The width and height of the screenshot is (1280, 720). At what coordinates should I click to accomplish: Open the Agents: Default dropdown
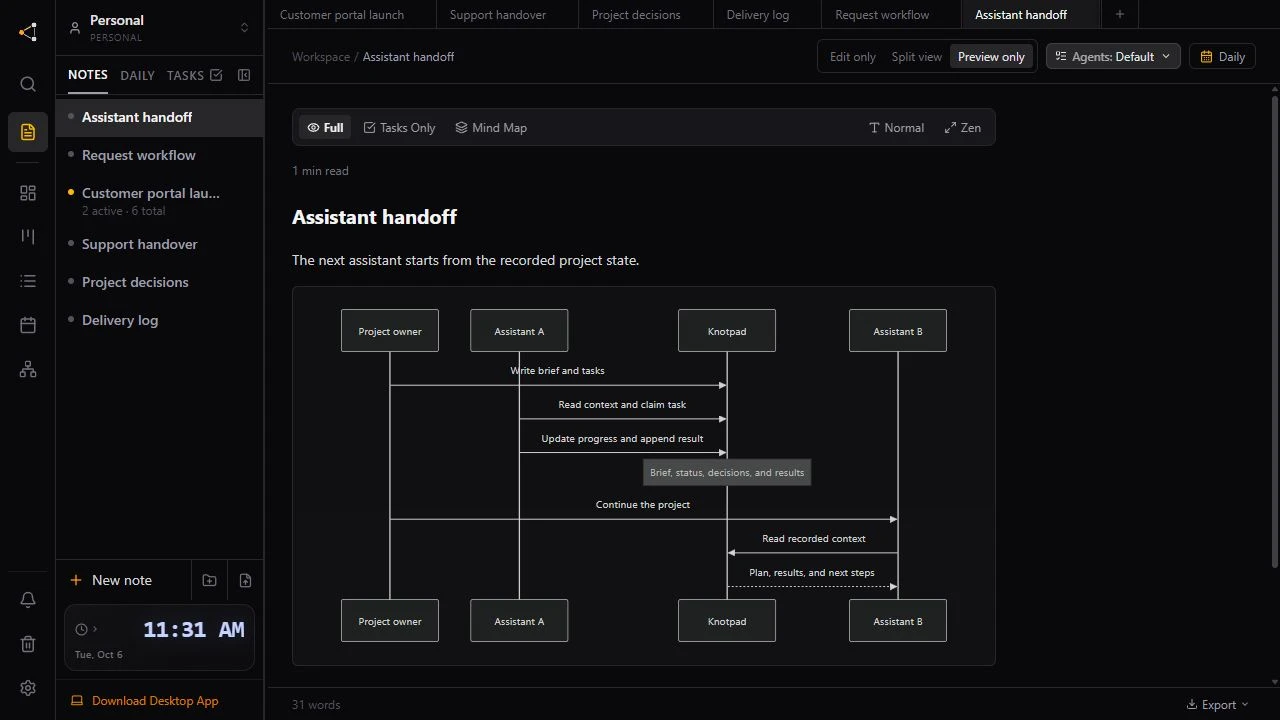[1113, 57]
